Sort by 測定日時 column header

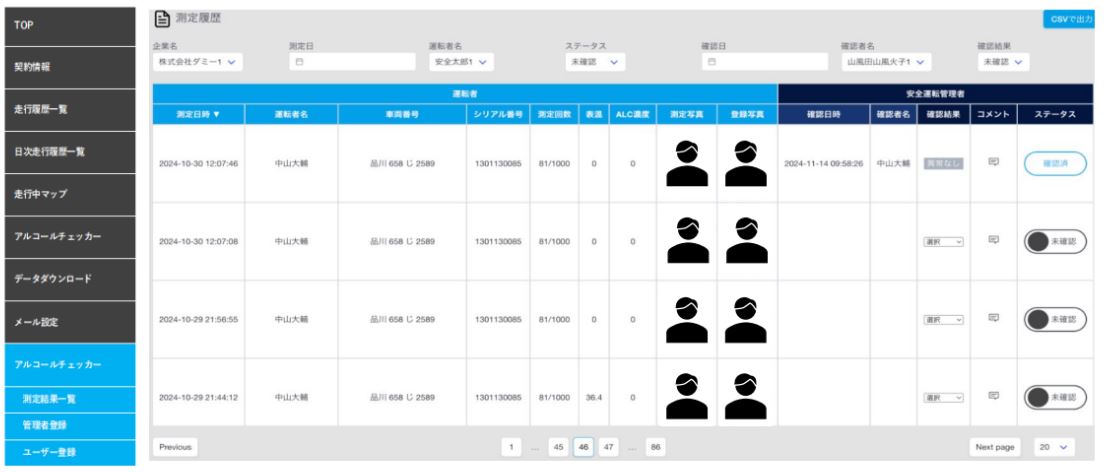[x=197, y=114]
